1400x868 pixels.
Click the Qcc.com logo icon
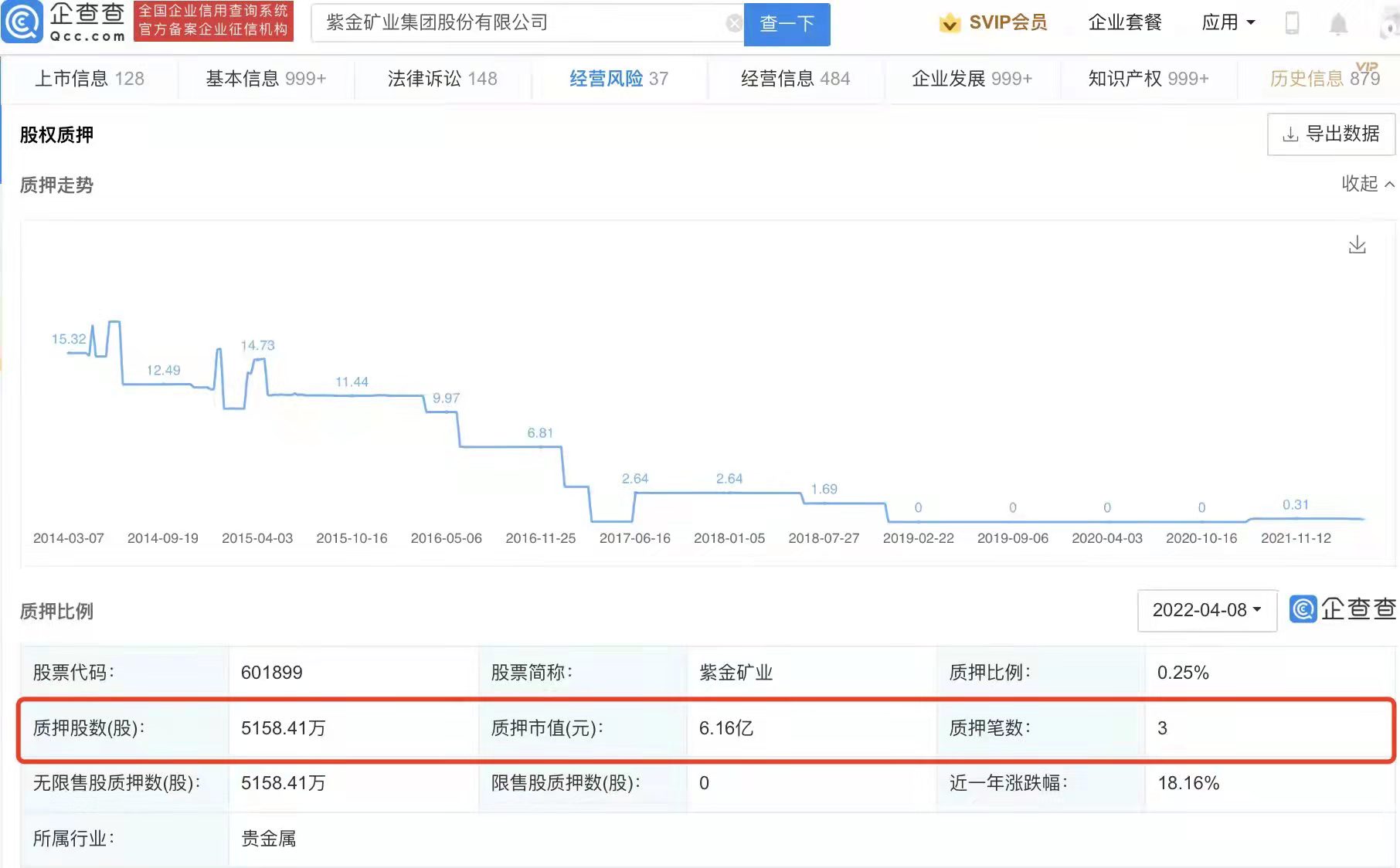click(22, 22)
